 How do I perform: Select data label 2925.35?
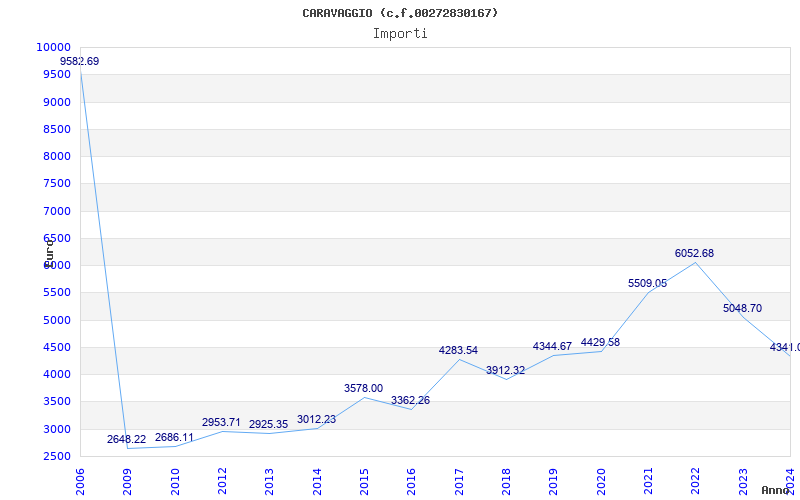(268, 424)
